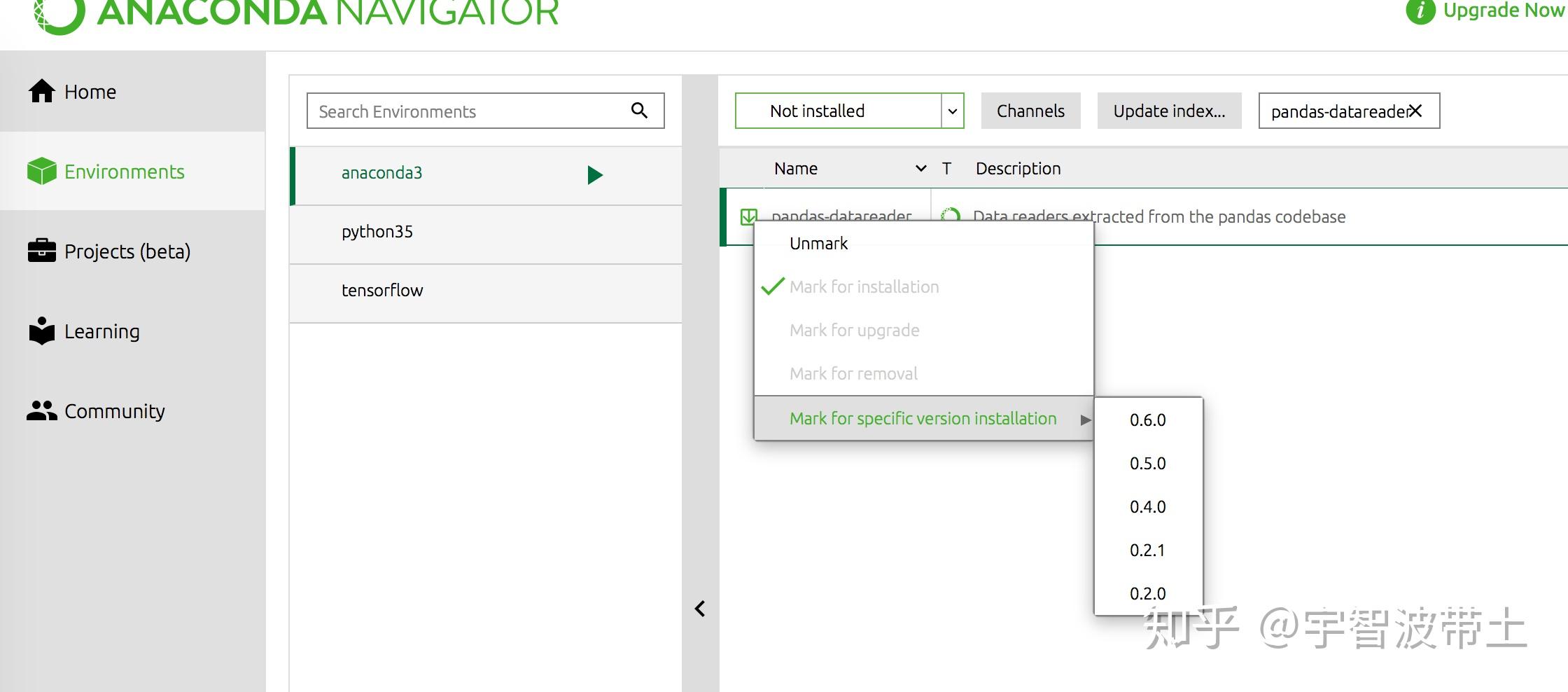Select Unmark in the context menu
The width and height of the screenshot is (1568, 692).
coord(819,243)
